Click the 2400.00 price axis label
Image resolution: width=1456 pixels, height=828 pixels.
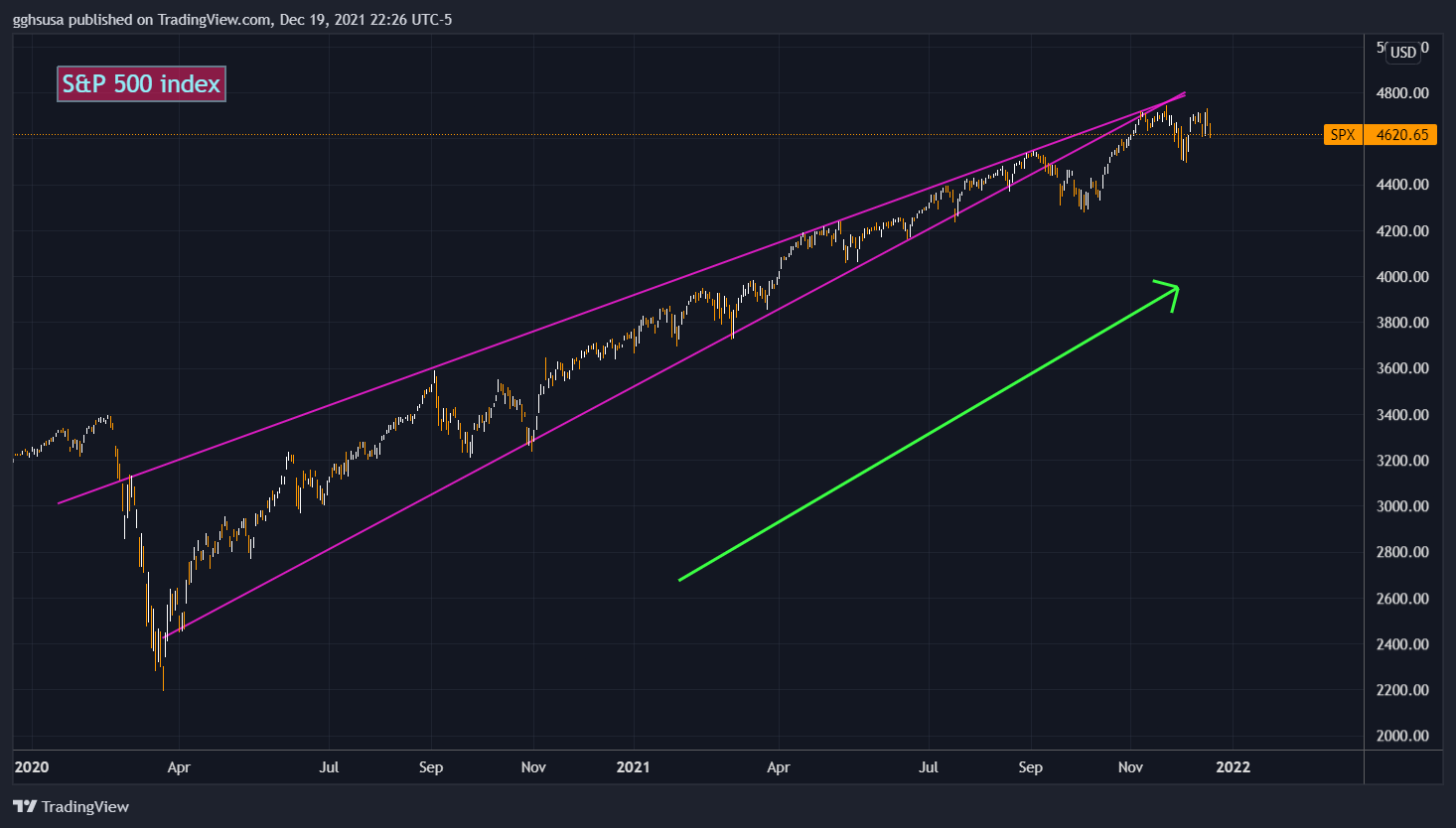click(1402, 644)
